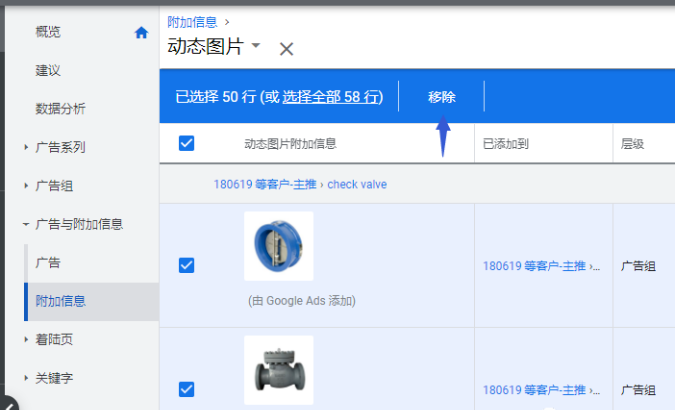Click the 移除 button
675x410 pixels.
coord(441,97)
